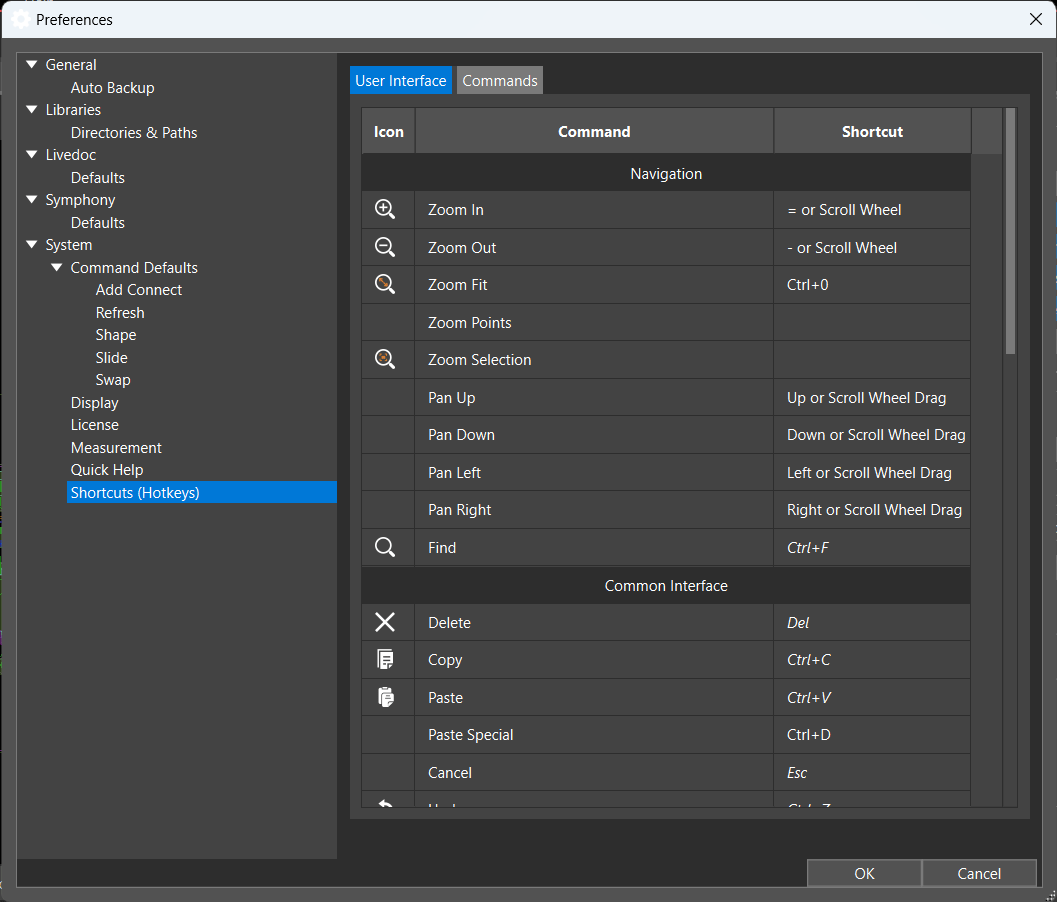
Task: Collapse the General tree section
Action: (32, 64)
